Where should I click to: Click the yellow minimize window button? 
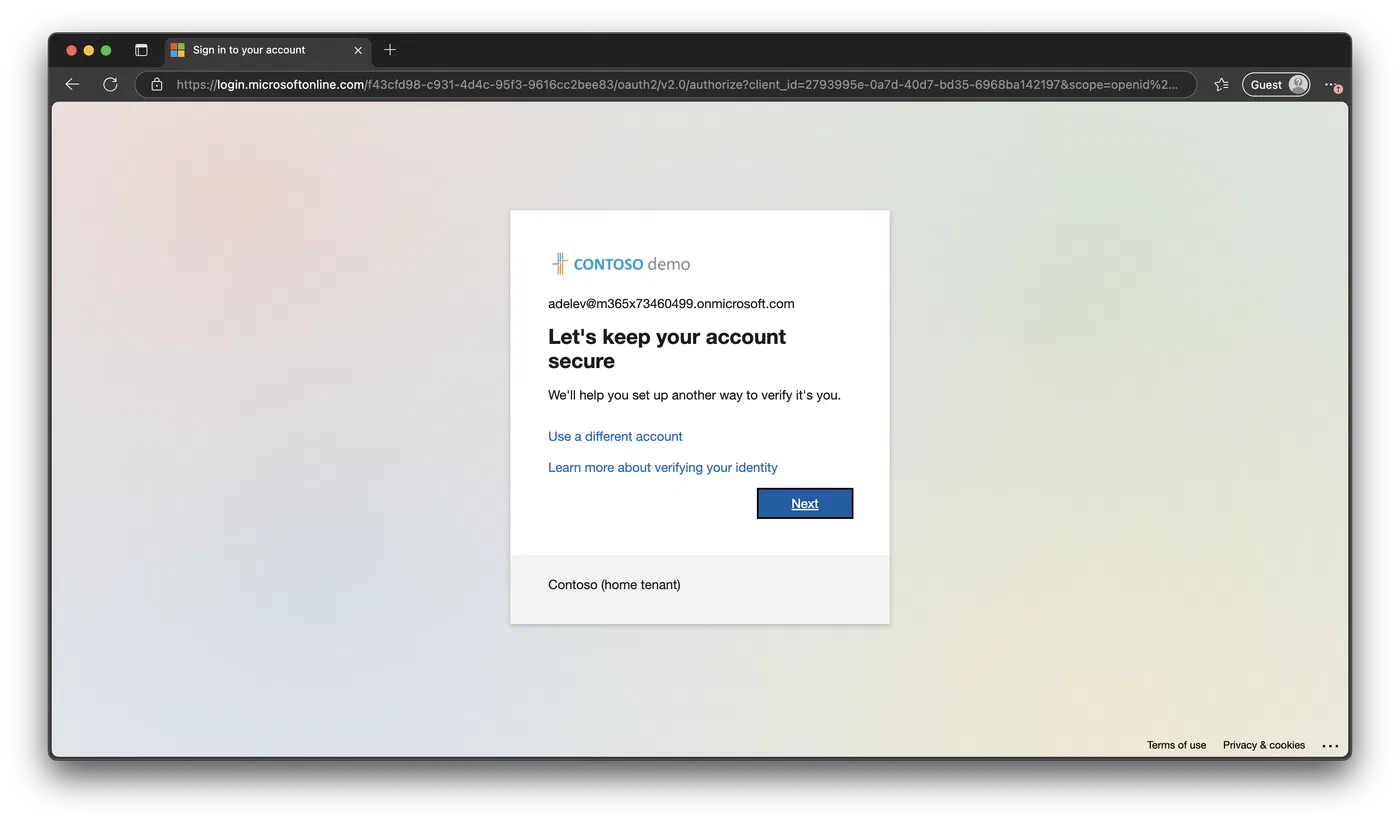click(88, 50)
